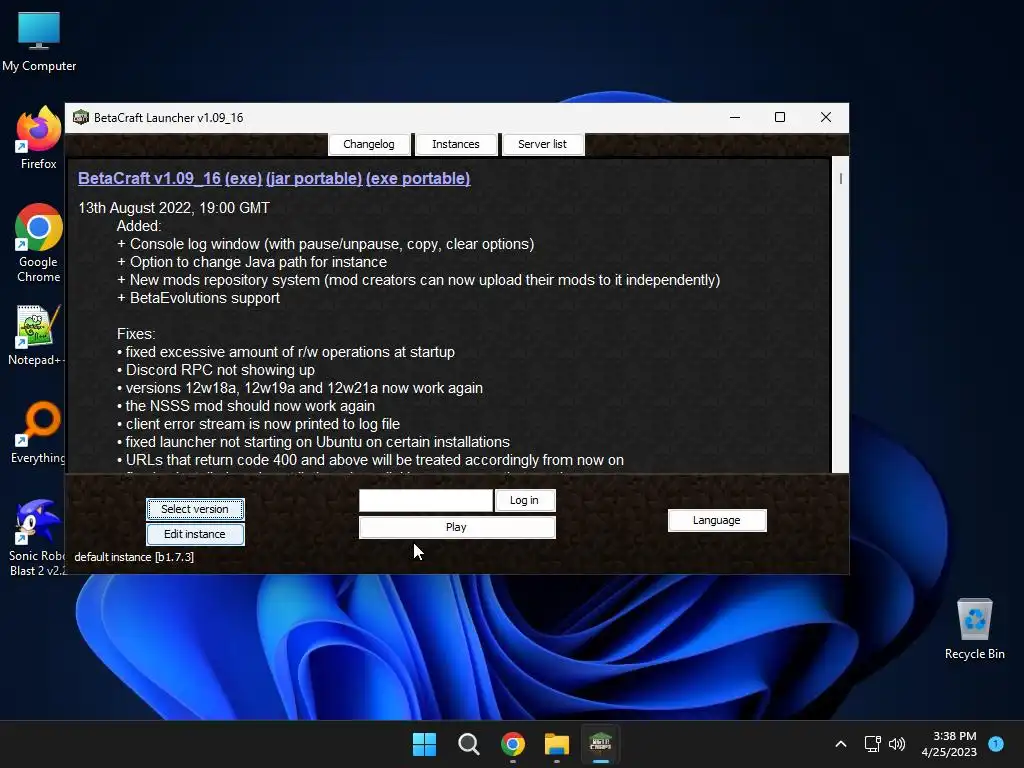Select the Firefox desktop shortcut
The image size is (1024, 768).
(x=39, y=138)
